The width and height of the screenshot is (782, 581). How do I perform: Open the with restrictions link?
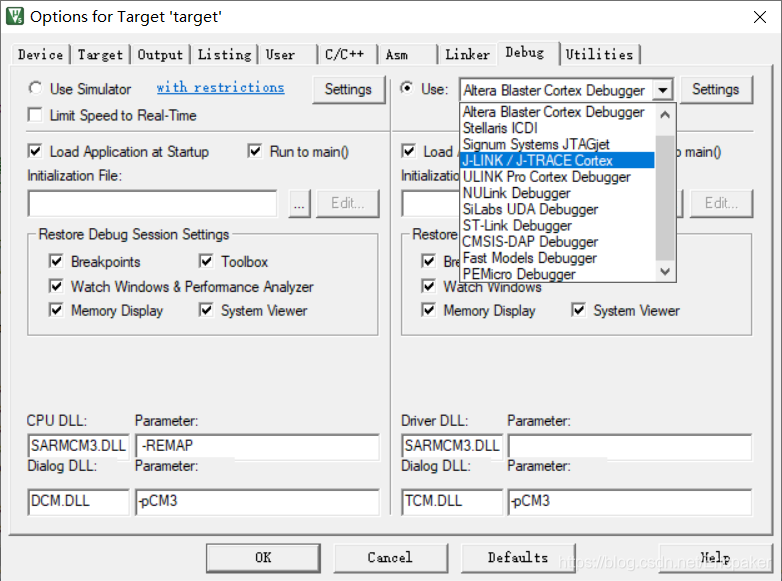220,87
